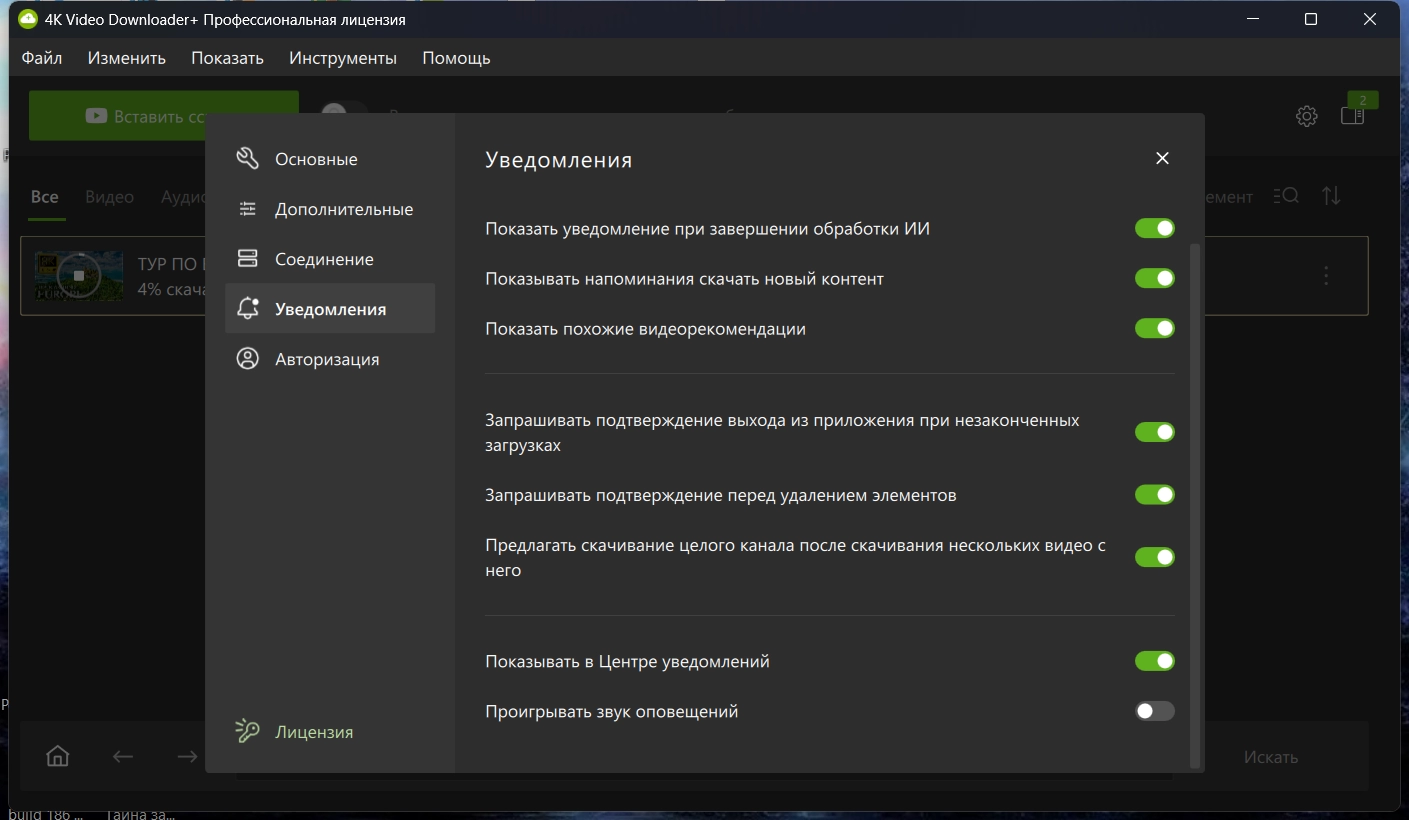Open the Лицензия link

(x=314, y=732)
